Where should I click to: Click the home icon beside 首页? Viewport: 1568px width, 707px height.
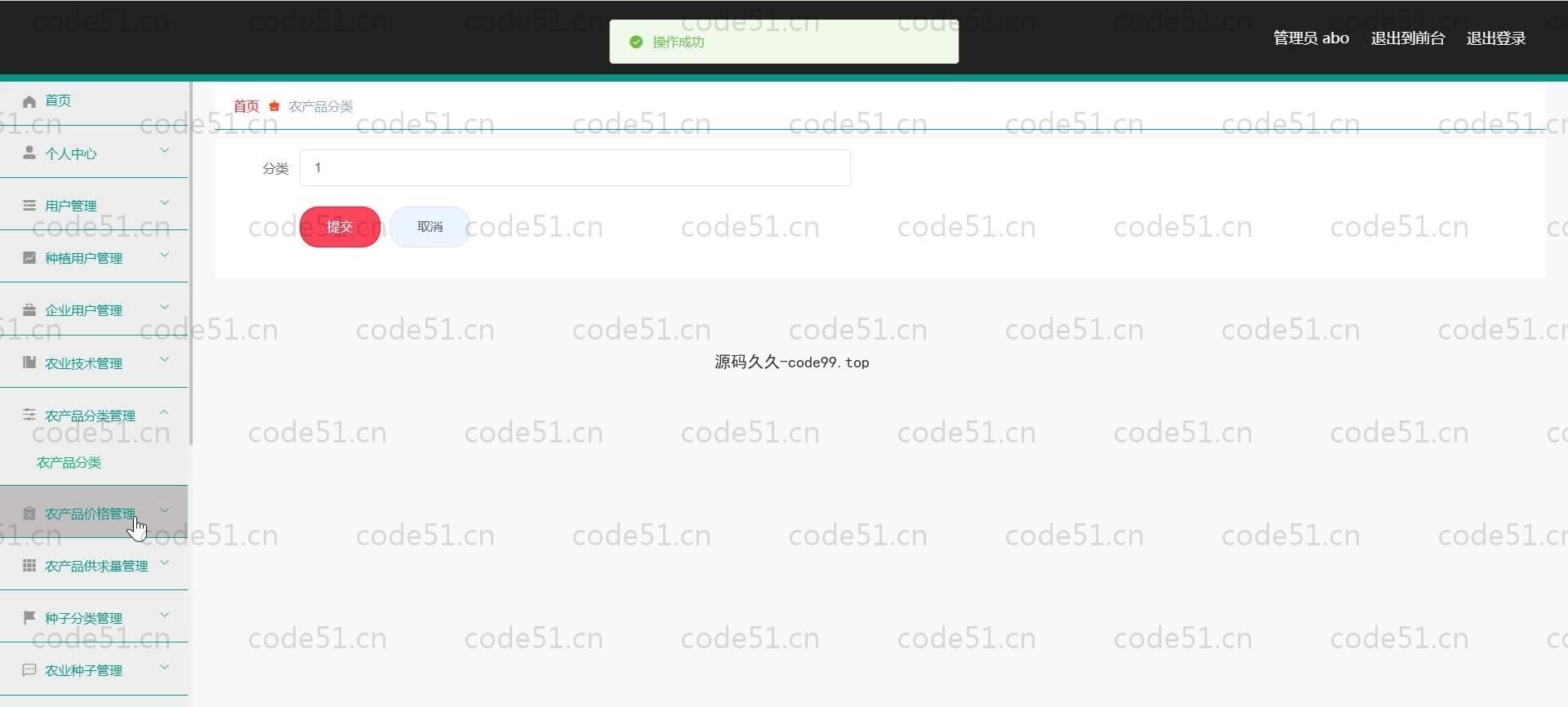[29, 101]
